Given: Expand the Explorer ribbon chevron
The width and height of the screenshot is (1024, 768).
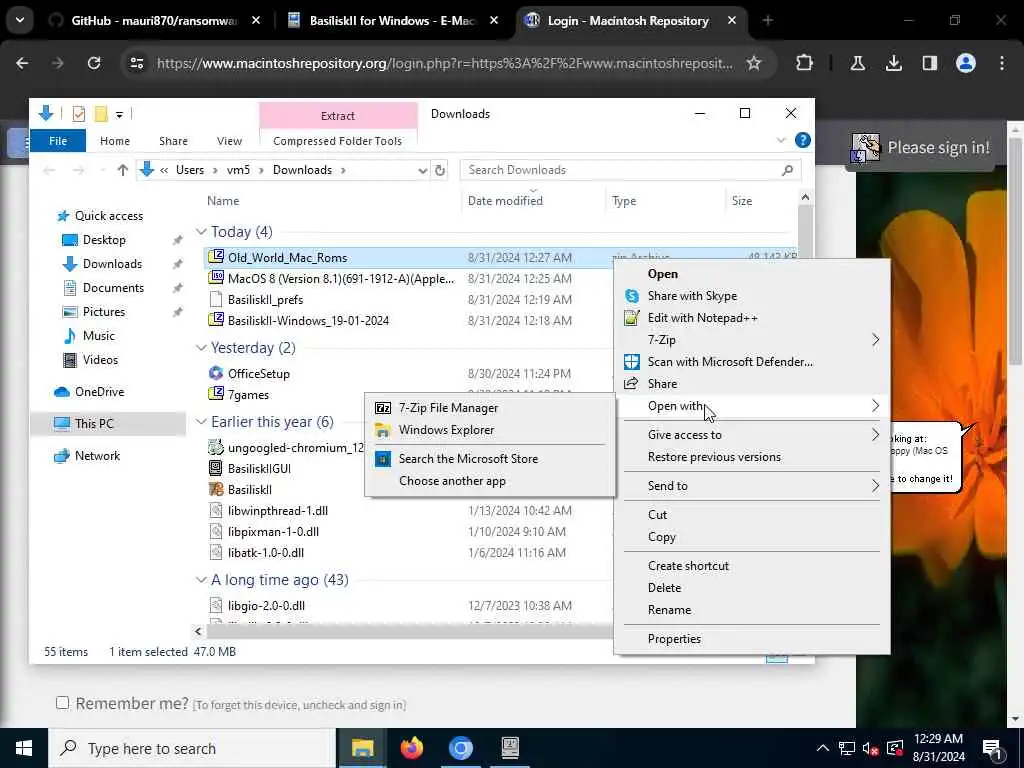Looking at the screenshot, I should (x=781, y=140).
